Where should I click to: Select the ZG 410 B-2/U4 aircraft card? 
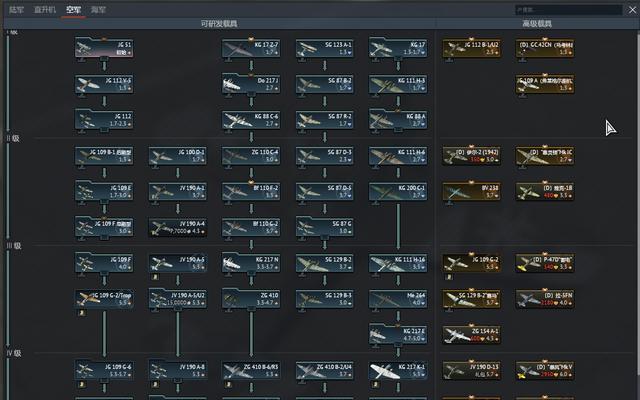click(x=324, y=371)
